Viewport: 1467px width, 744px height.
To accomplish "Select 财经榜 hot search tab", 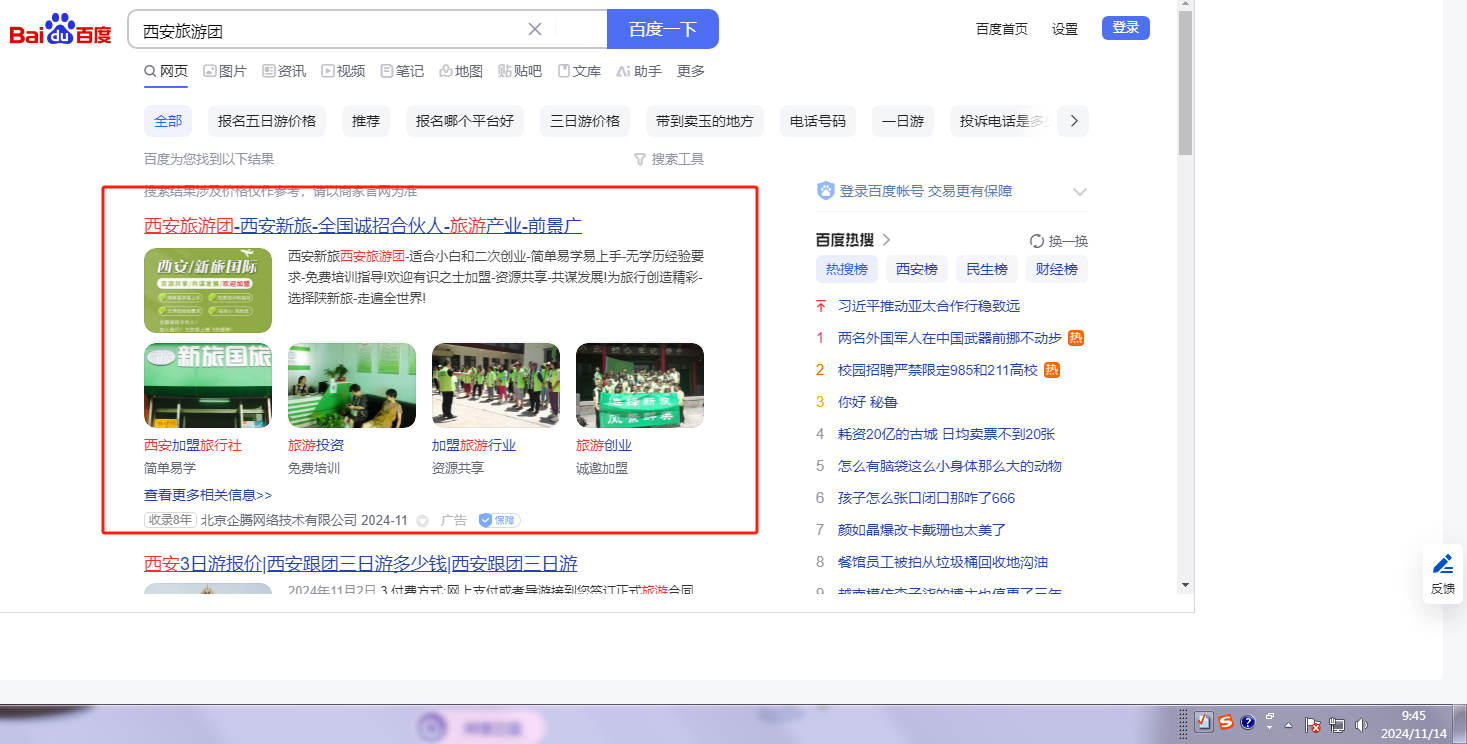I will (1056, 269).
